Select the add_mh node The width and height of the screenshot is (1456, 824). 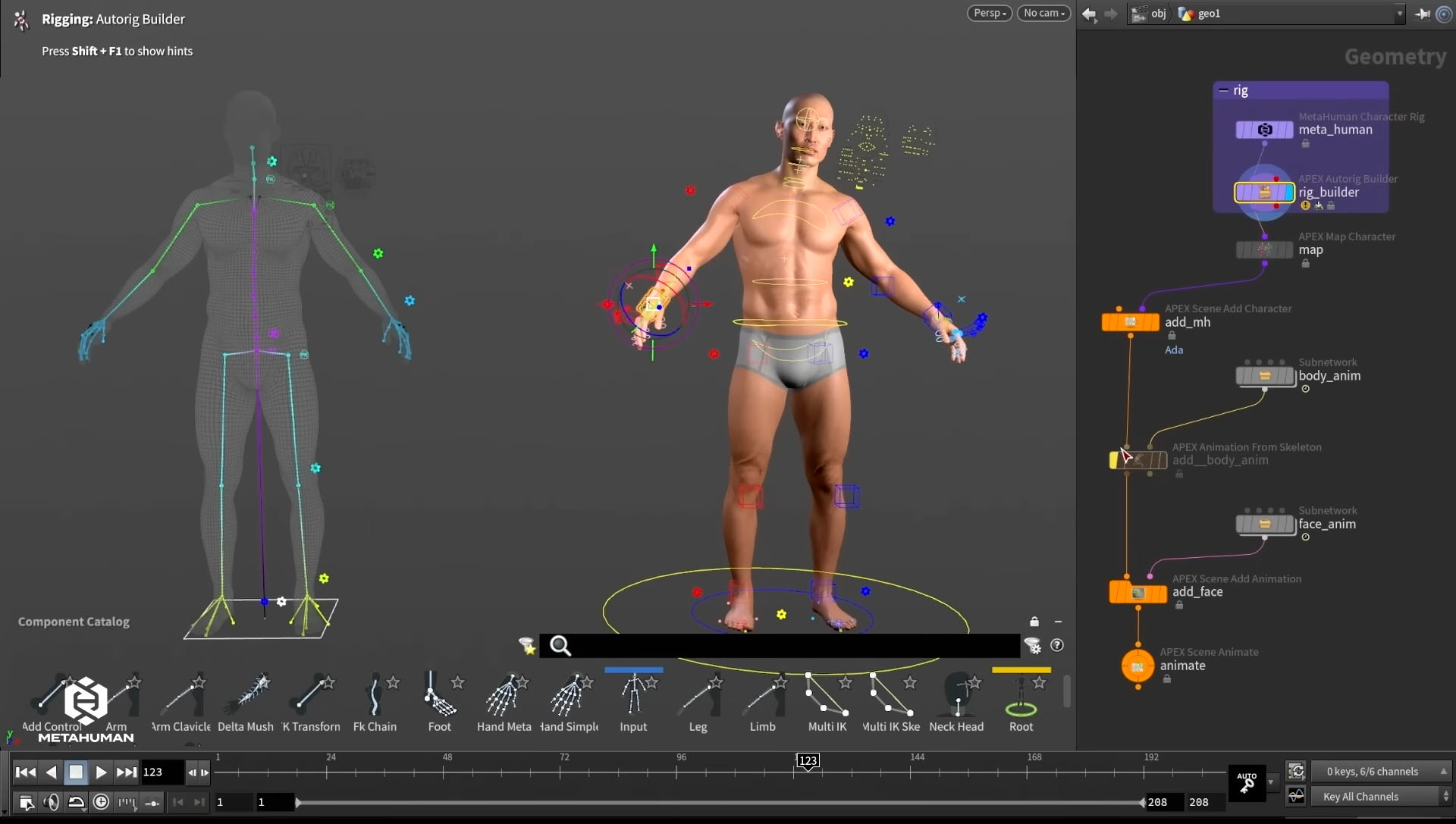click(x=1130, y=322)
